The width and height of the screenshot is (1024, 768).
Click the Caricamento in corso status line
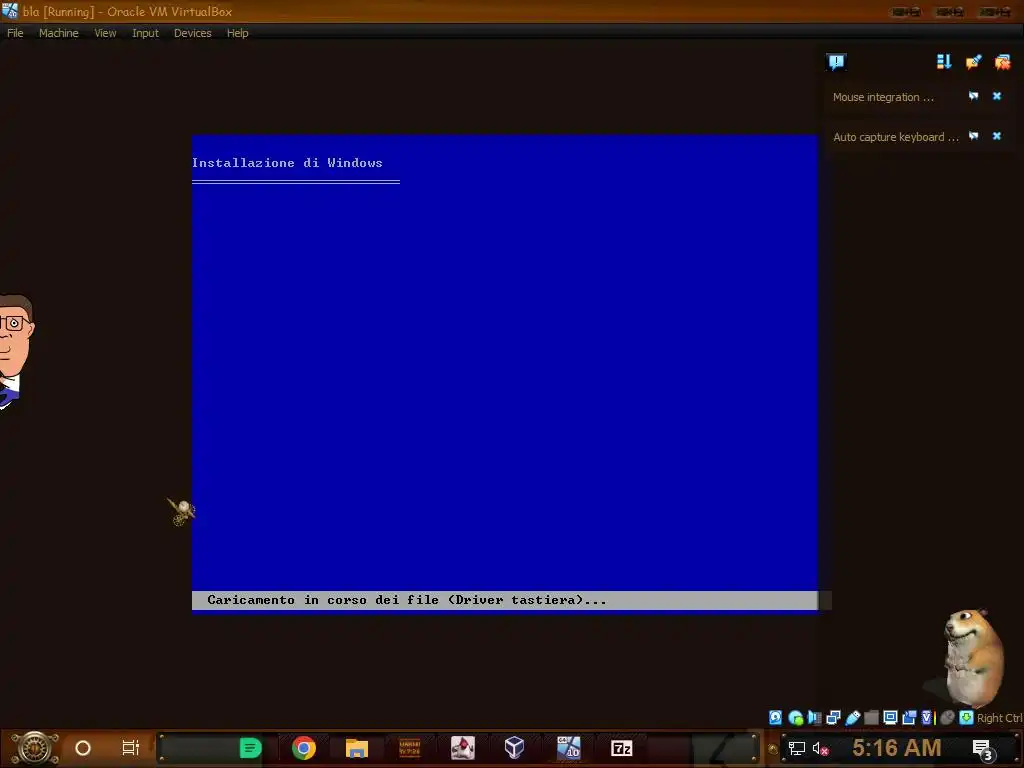click(504, 600)
